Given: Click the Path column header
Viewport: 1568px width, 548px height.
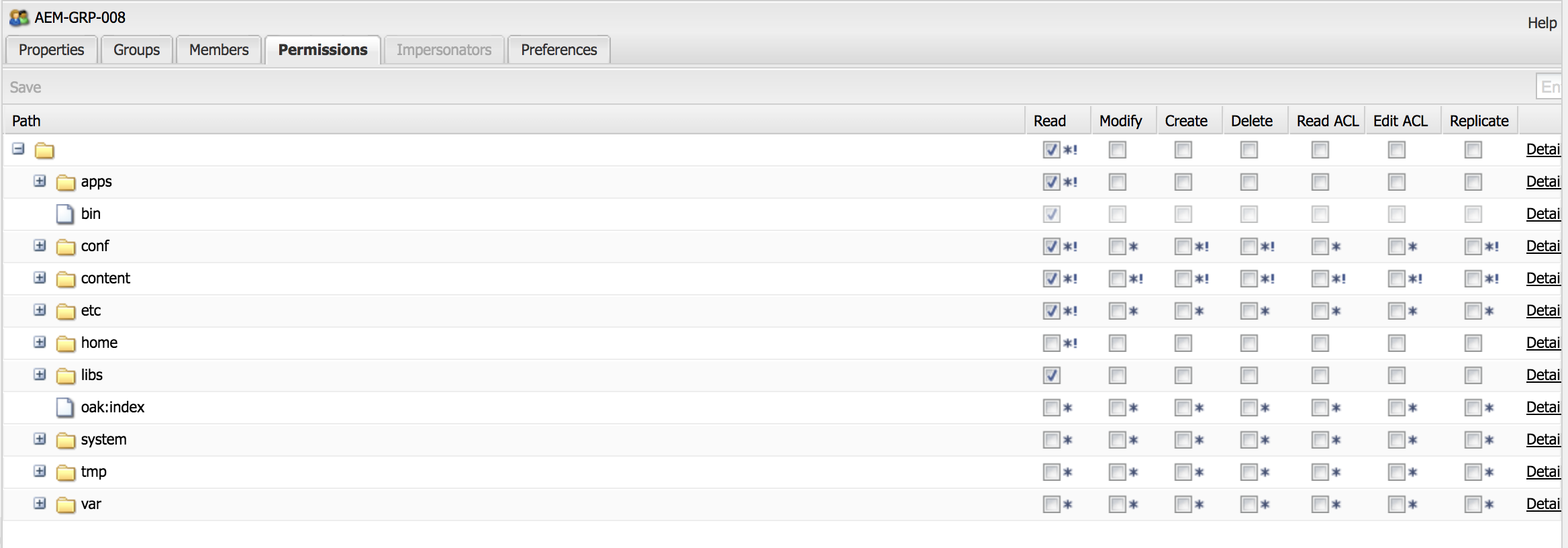Looking at the screenshot, I should tap(27, 121).
